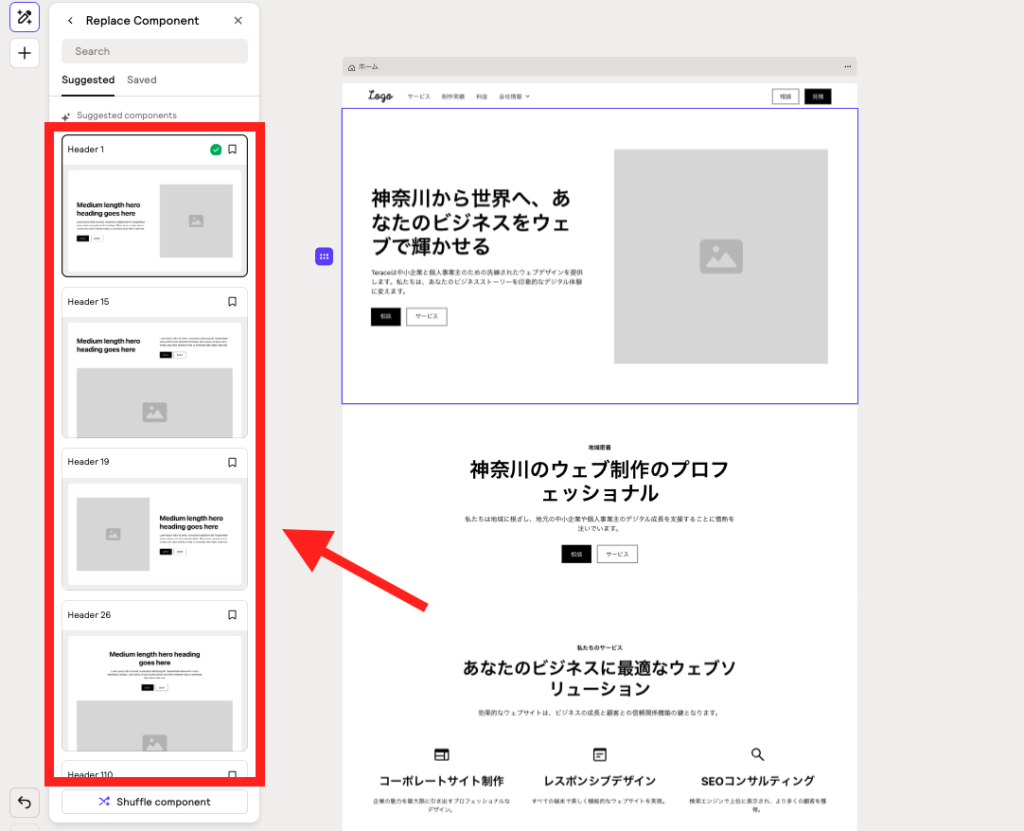Image resolution: width=1024 pixels, height=831 pixels.
Task: Switch to the Saved tab
Action: [x=141, y=80]
